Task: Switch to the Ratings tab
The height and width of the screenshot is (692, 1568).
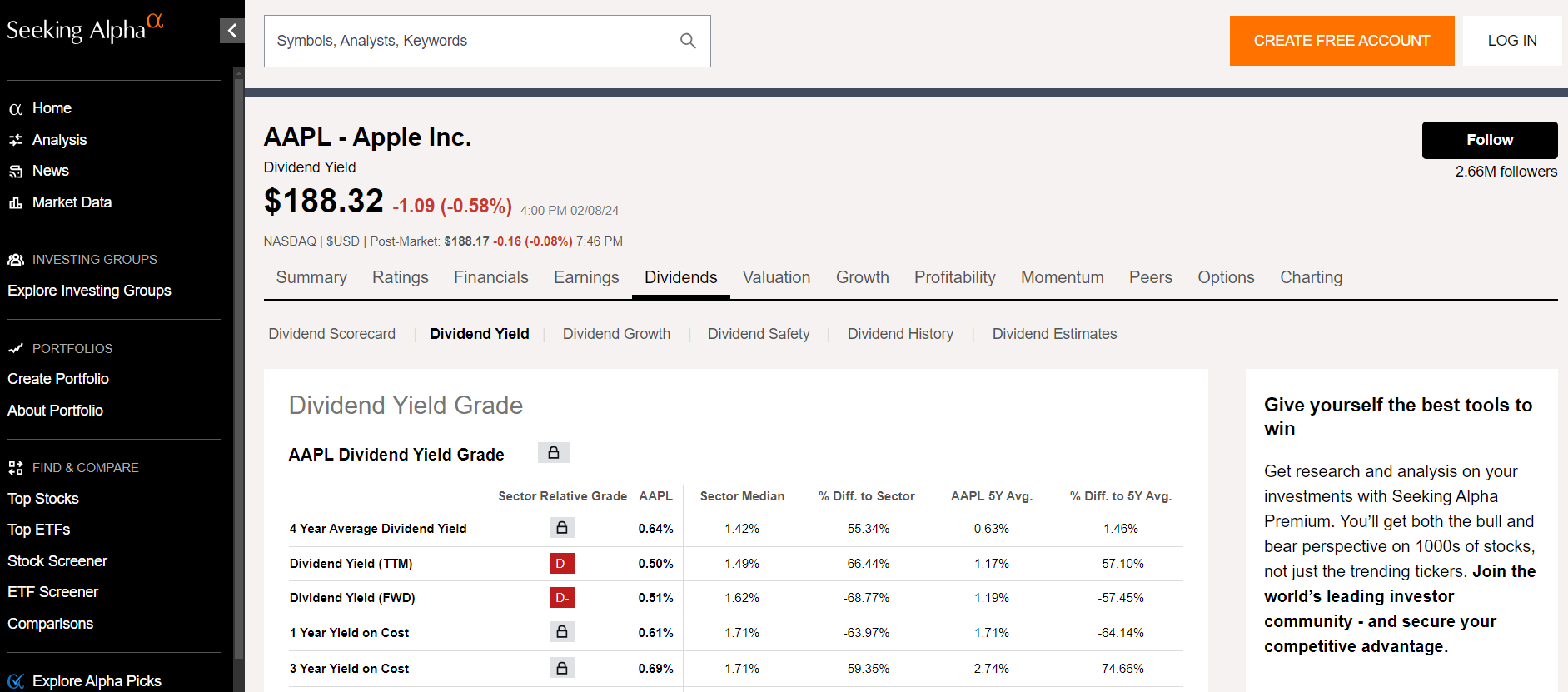Action: tap(401, 277)
